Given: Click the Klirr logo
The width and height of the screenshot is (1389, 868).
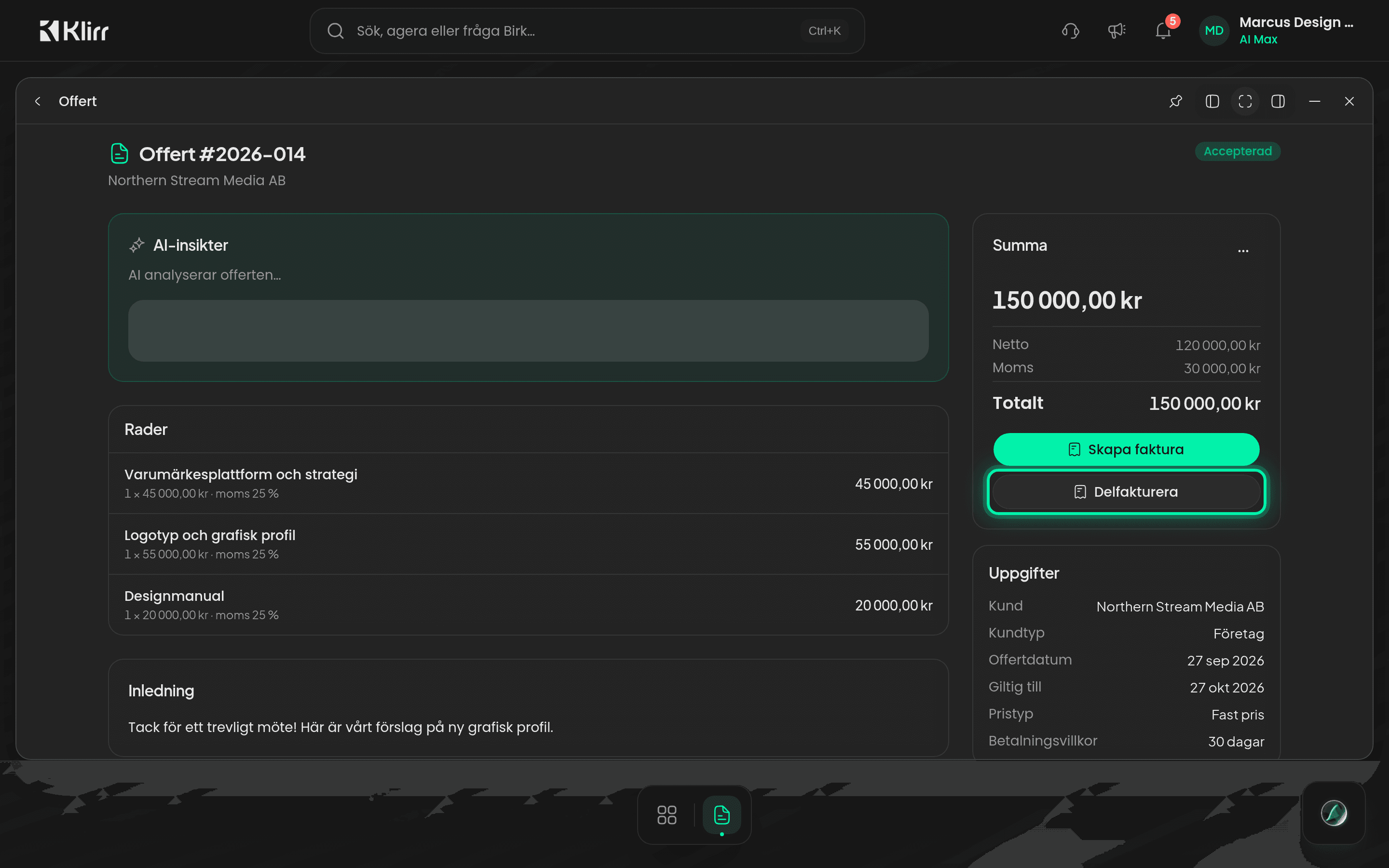Looking at the screenshot, I should pyautogui.click(x=74, y=31).
